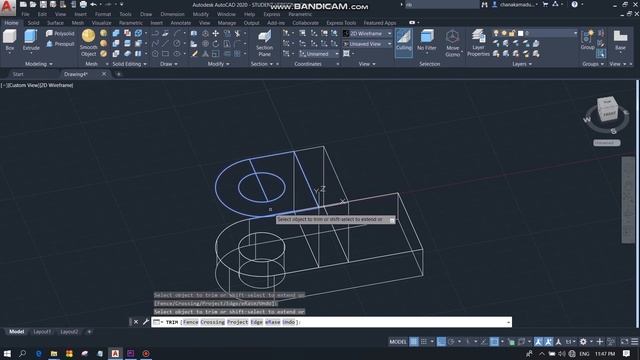Click the Undo arrow in quick access toolbar
This screenshot has height=360, width=640.
coord(93,4)
